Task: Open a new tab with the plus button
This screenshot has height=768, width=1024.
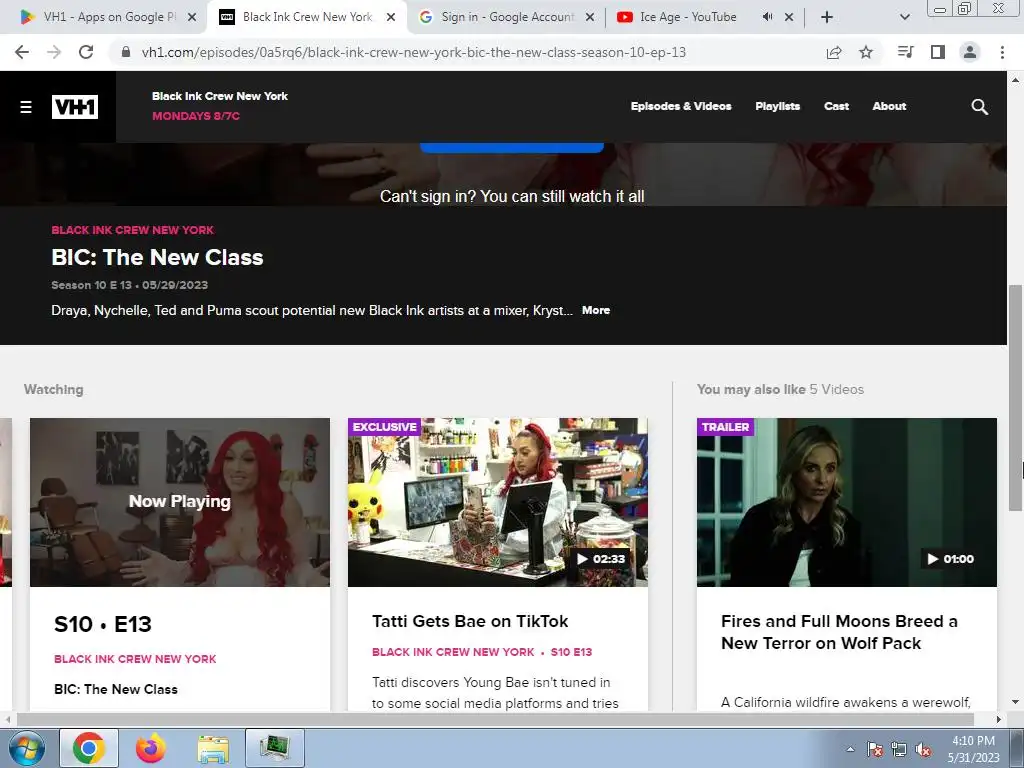Action: click(x=827, y=17)
